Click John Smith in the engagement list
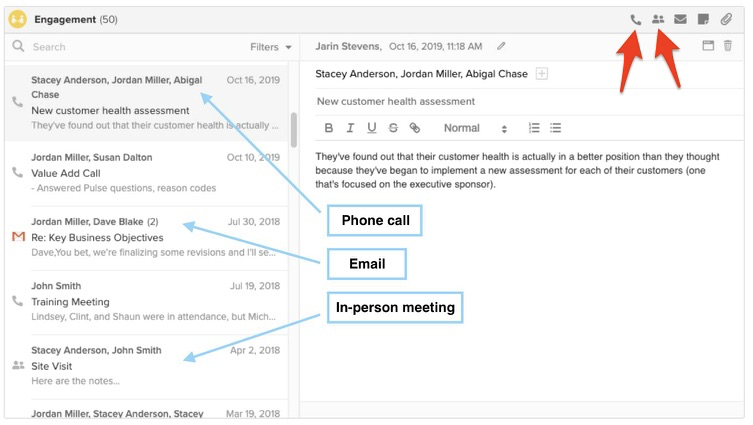This screenshot has width=753, height=425. [56, 286]
